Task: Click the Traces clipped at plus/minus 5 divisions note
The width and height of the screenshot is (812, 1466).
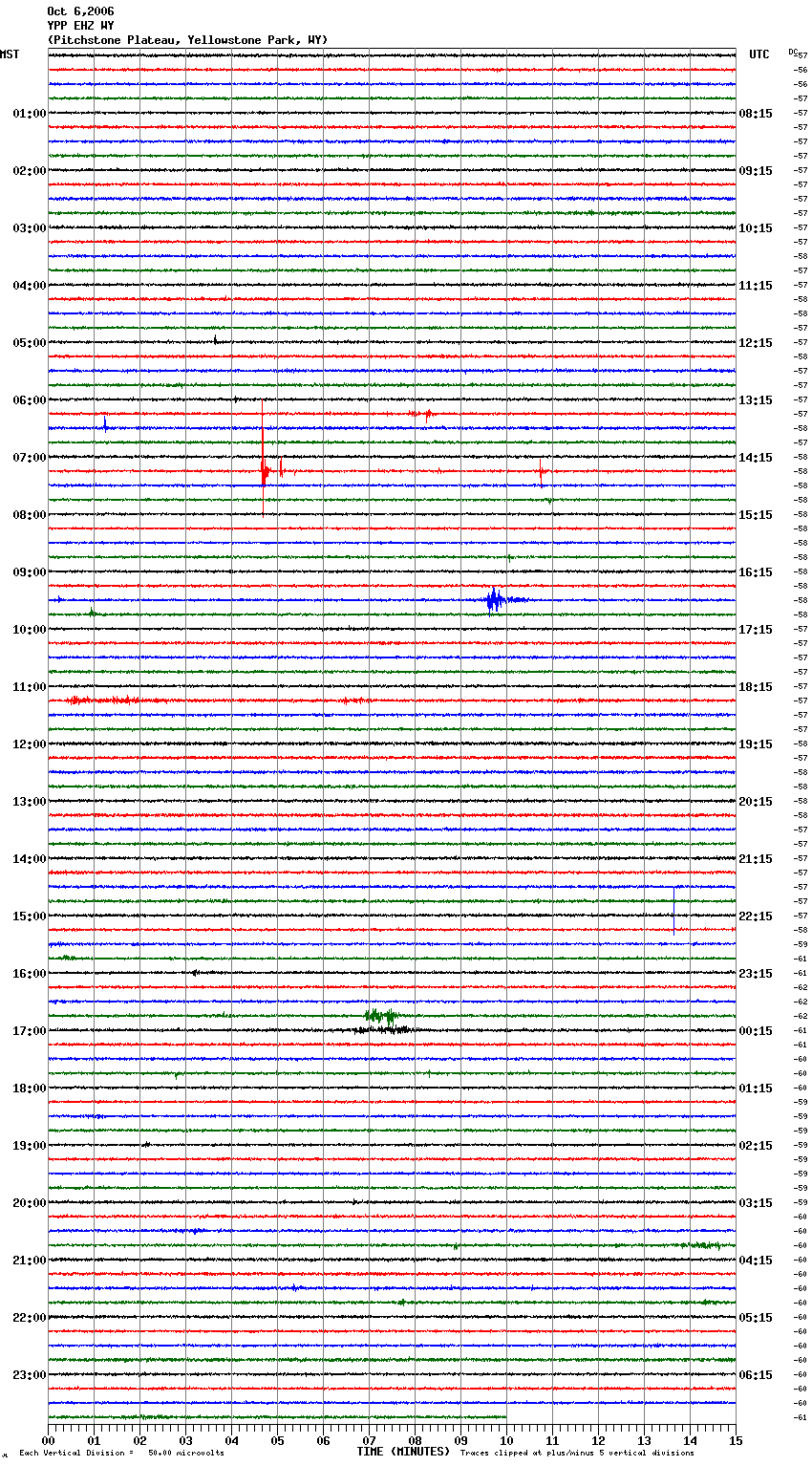Action: [577, 1454]
